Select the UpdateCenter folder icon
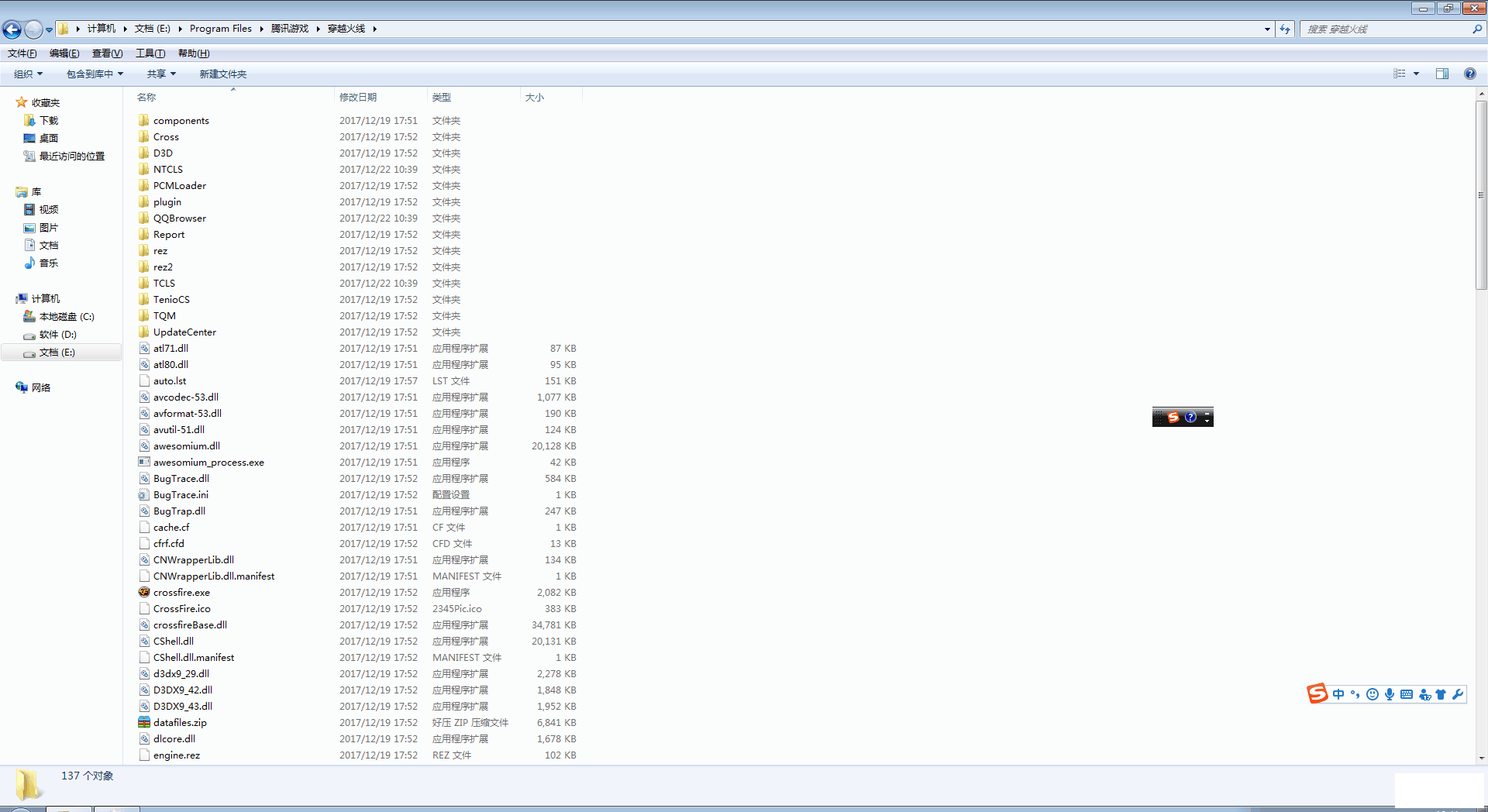 click(144, 332)
